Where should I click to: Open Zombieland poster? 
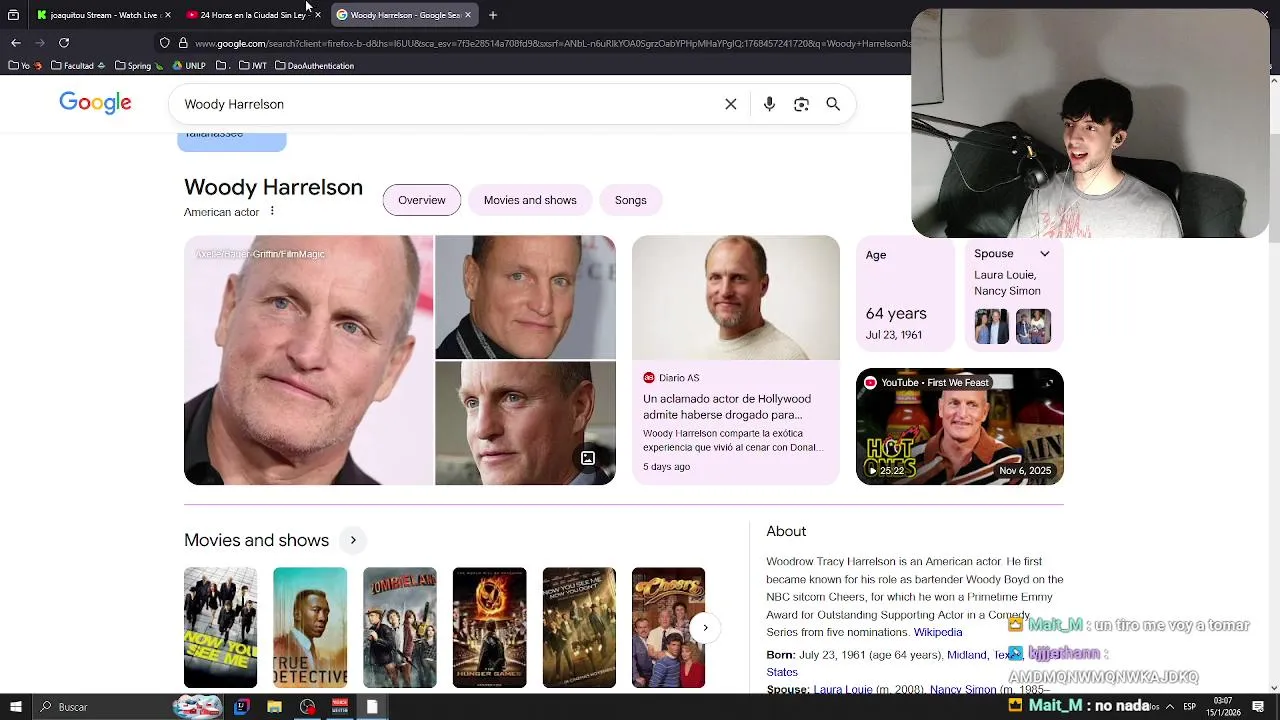click(x=400, y=628)
